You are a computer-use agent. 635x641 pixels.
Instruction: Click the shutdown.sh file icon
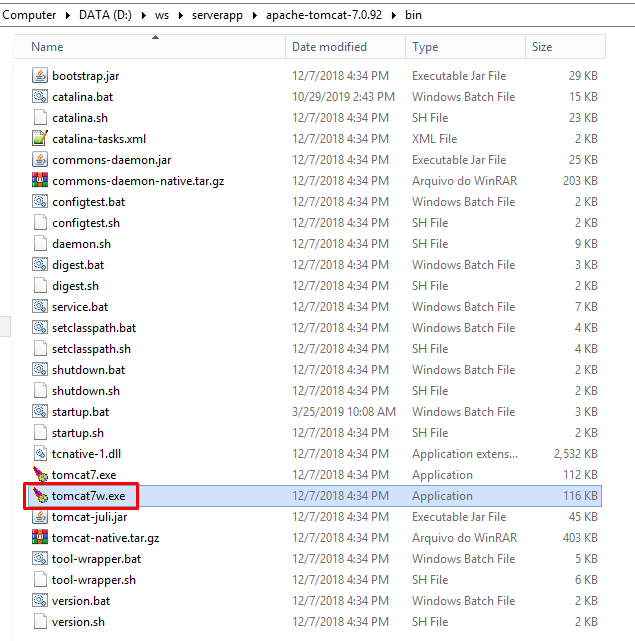[x=40, y=391]
